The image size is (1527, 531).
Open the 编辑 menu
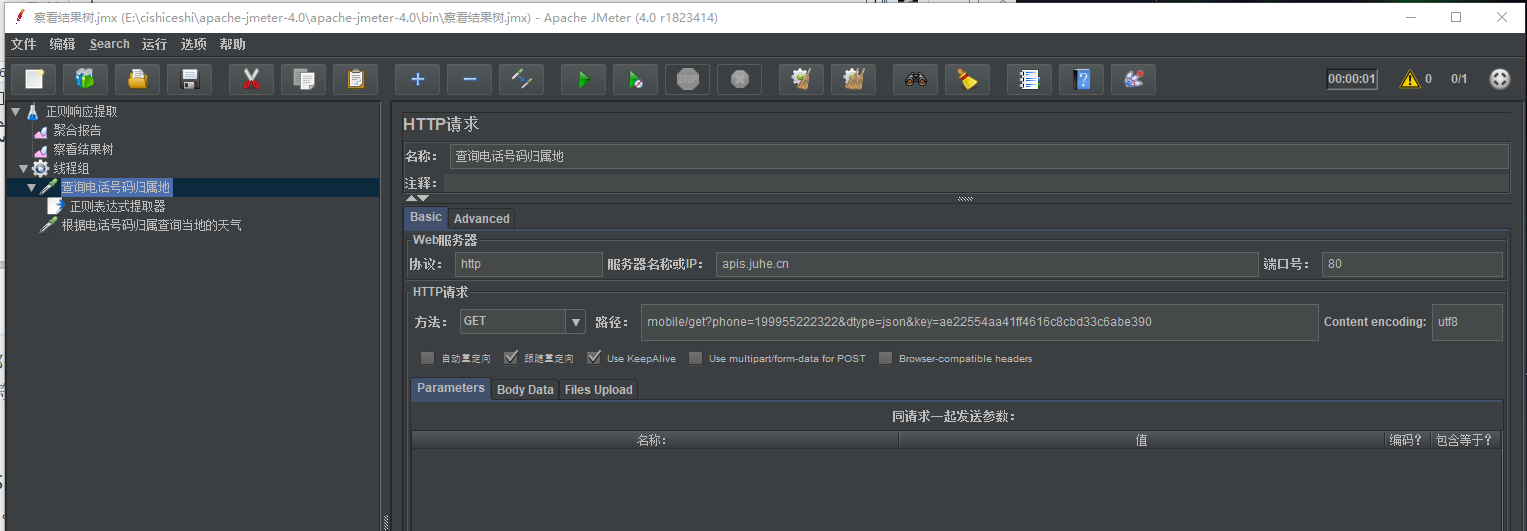(x=62, y=44)
